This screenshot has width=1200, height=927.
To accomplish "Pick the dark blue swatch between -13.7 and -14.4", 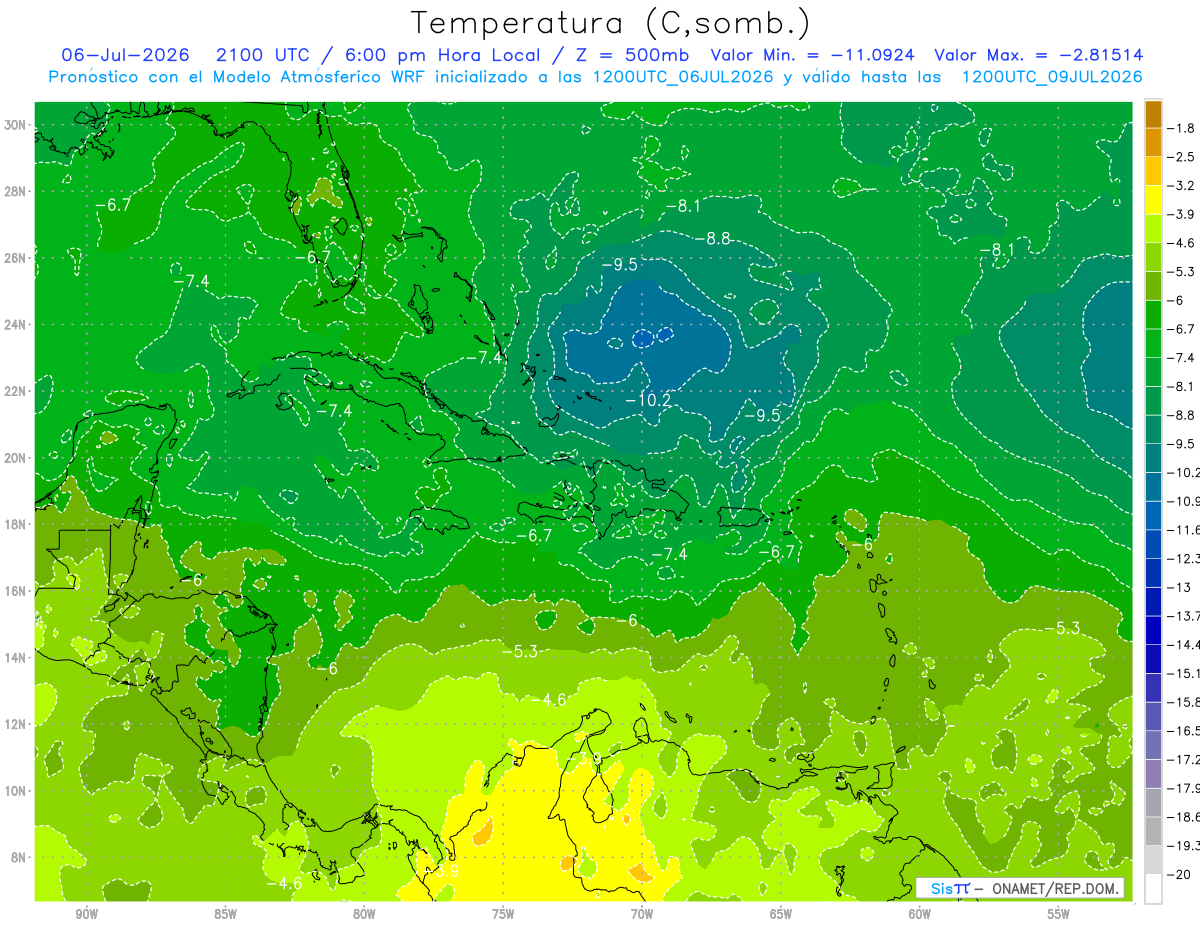I will point(1153,629).
